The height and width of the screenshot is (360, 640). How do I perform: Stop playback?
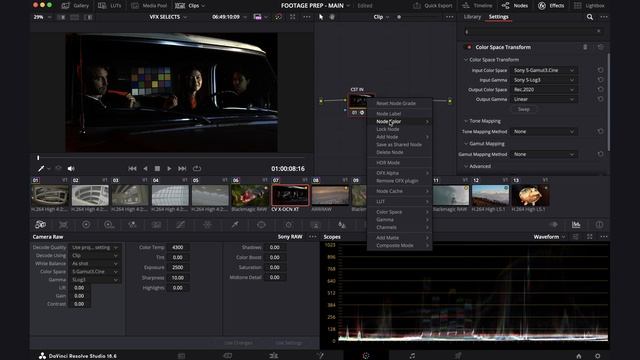(x=157, y=169)
